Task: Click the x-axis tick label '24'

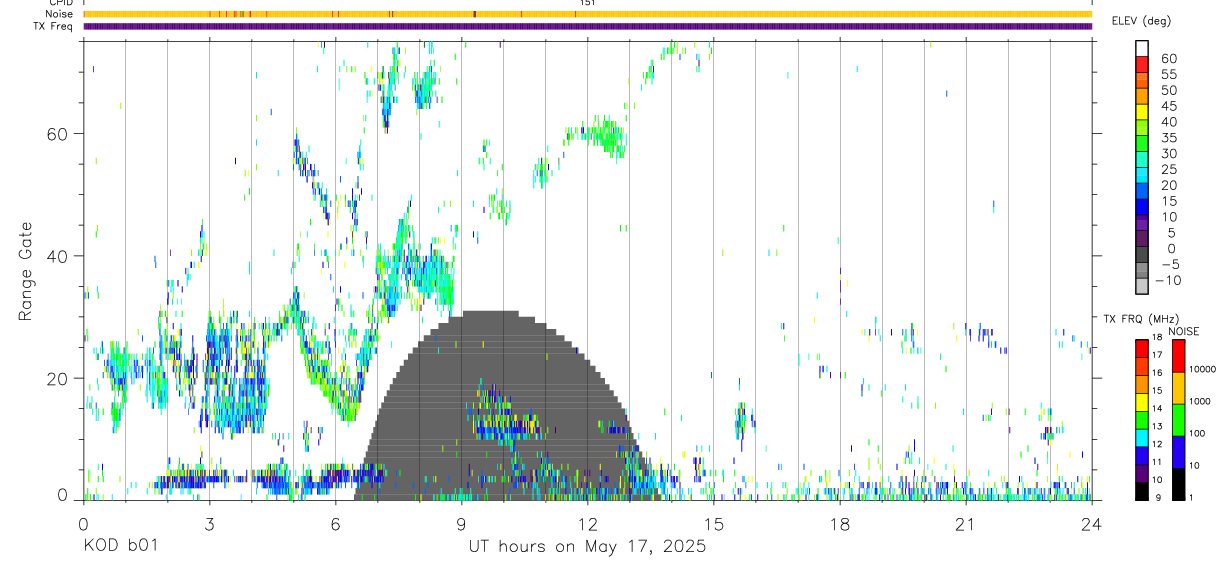Action: point(1091,524)
